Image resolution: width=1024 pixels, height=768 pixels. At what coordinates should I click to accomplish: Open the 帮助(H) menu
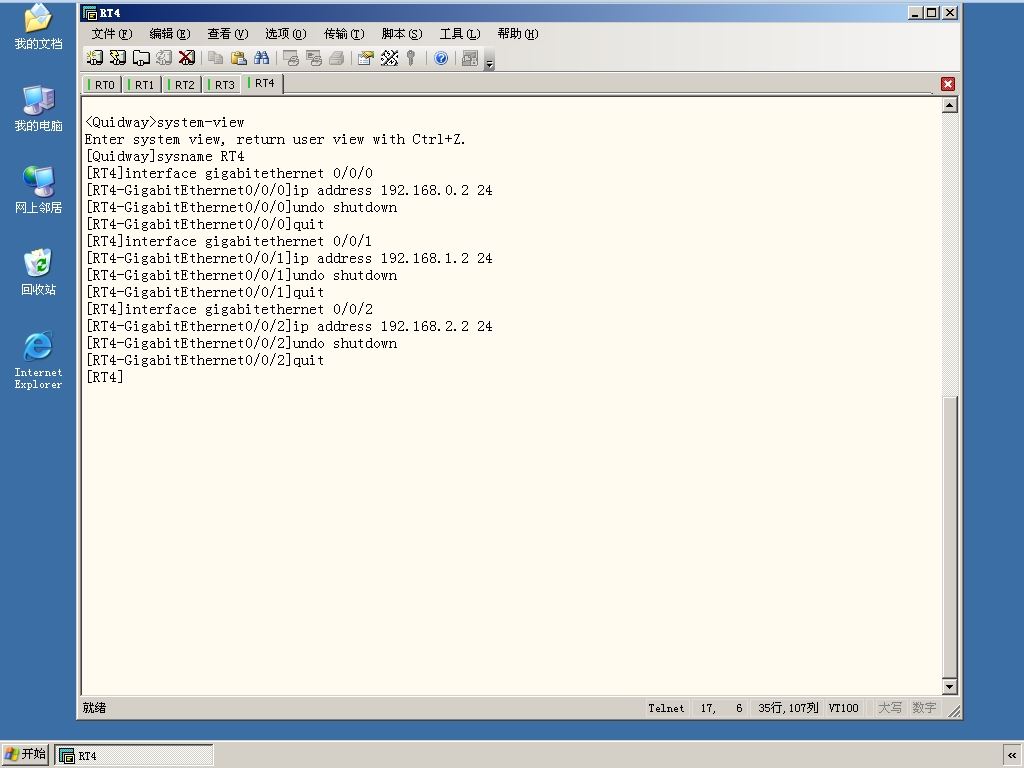[x=518, y=33]
